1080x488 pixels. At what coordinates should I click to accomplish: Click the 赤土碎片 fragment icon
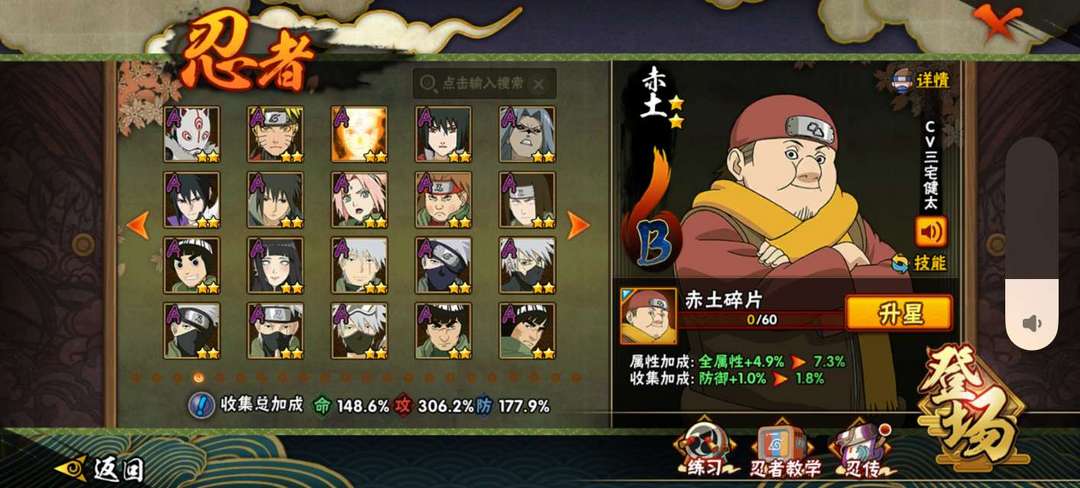[x=647, y=316]
